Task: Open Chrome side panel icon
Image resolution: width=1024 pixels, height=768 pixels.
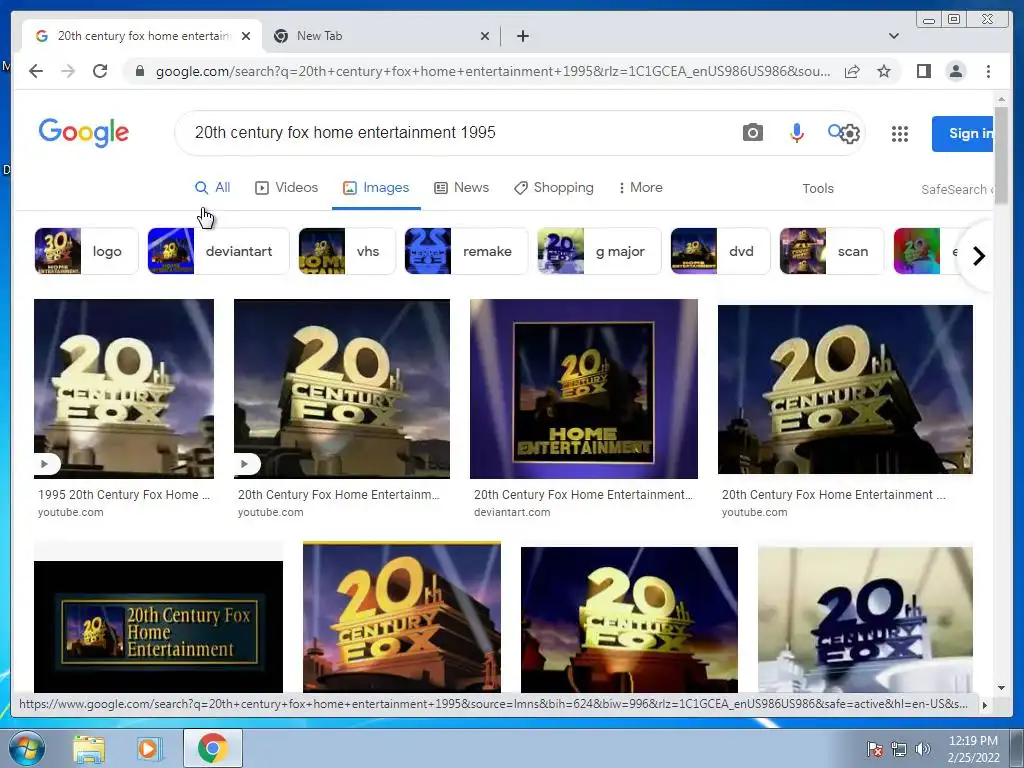Action: pos(923,71)
